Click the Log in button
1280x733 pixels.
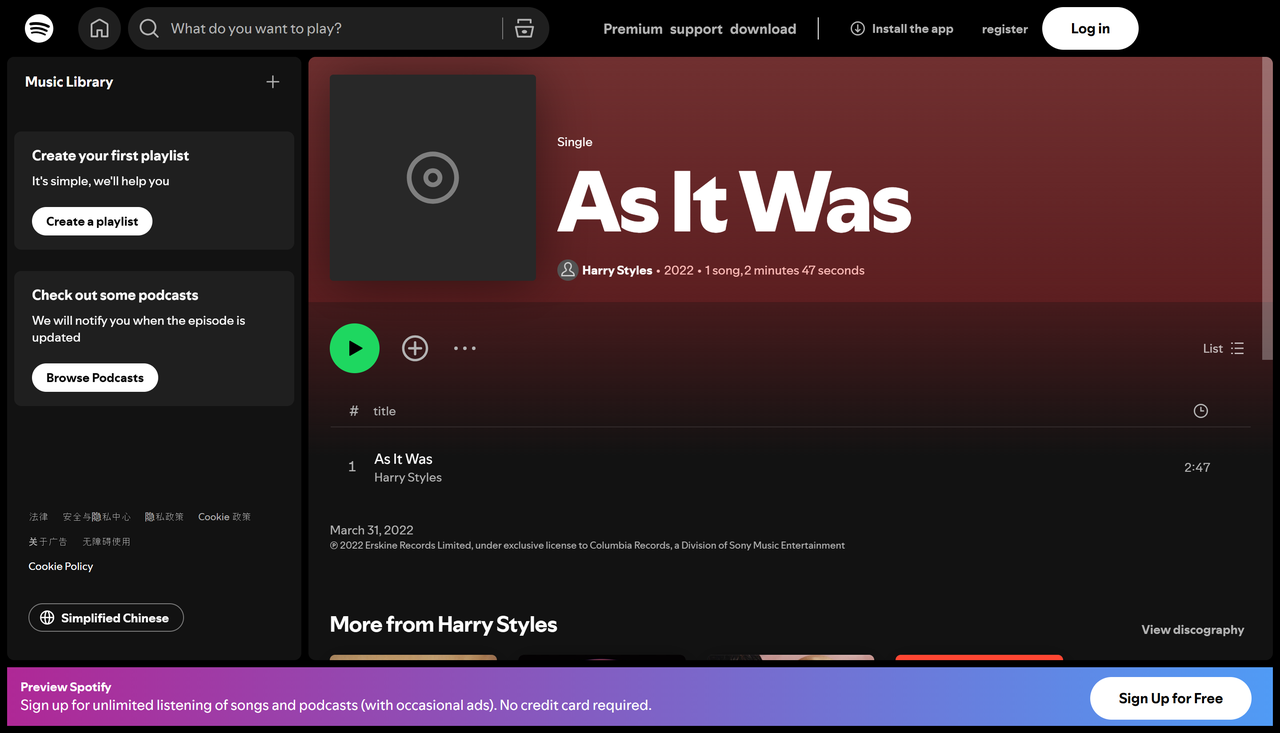1090,29
